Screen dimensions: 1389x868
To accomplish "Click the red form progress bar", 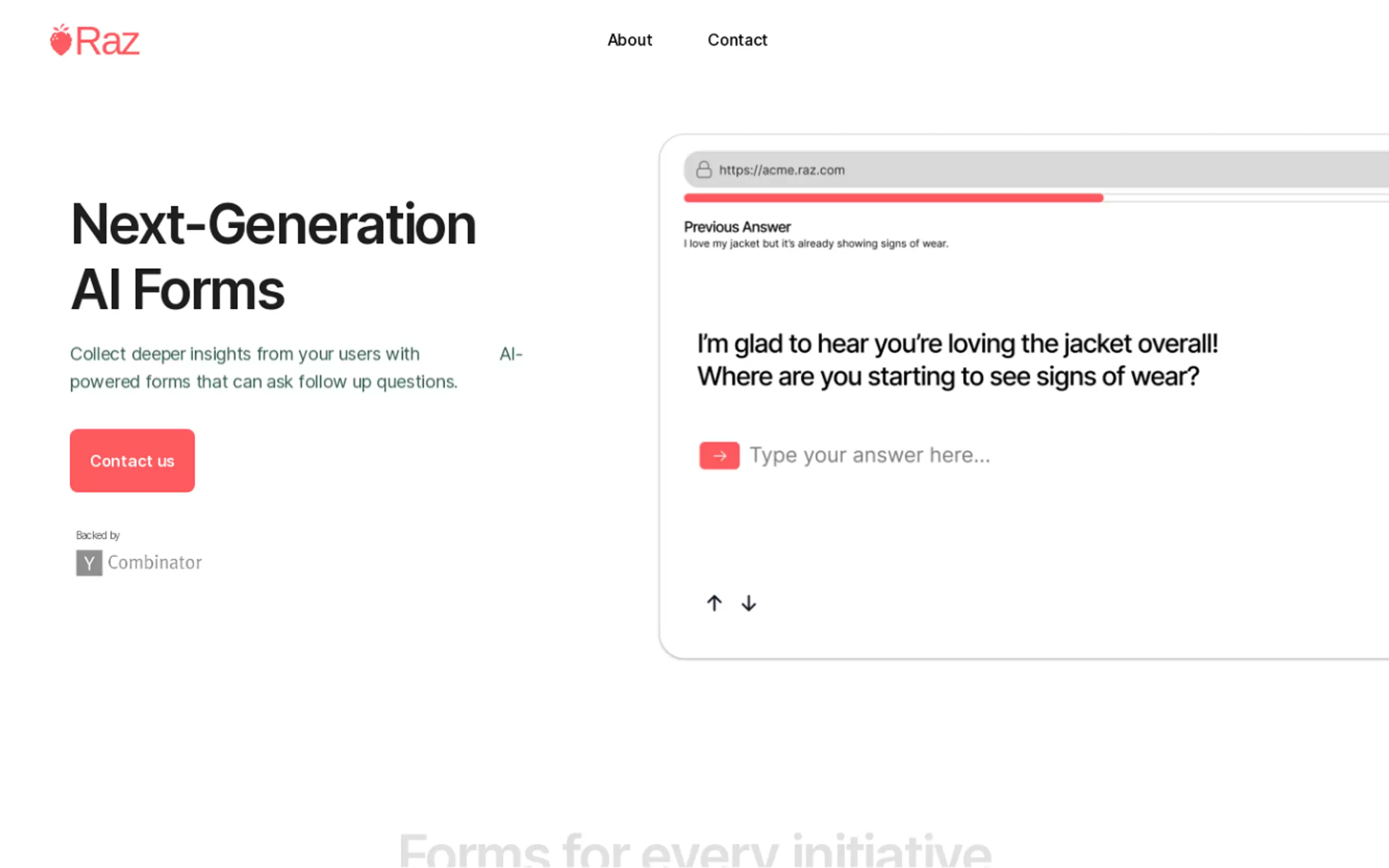I will point(893,197).
